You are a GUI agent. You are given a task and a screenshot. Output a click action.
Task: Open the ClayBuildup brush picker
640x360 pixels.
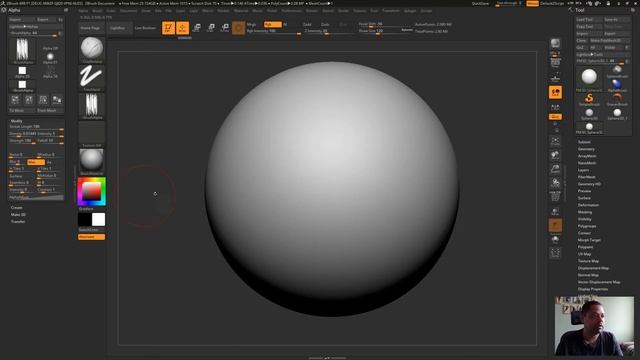pyautogui.click(x=91, y=50)
